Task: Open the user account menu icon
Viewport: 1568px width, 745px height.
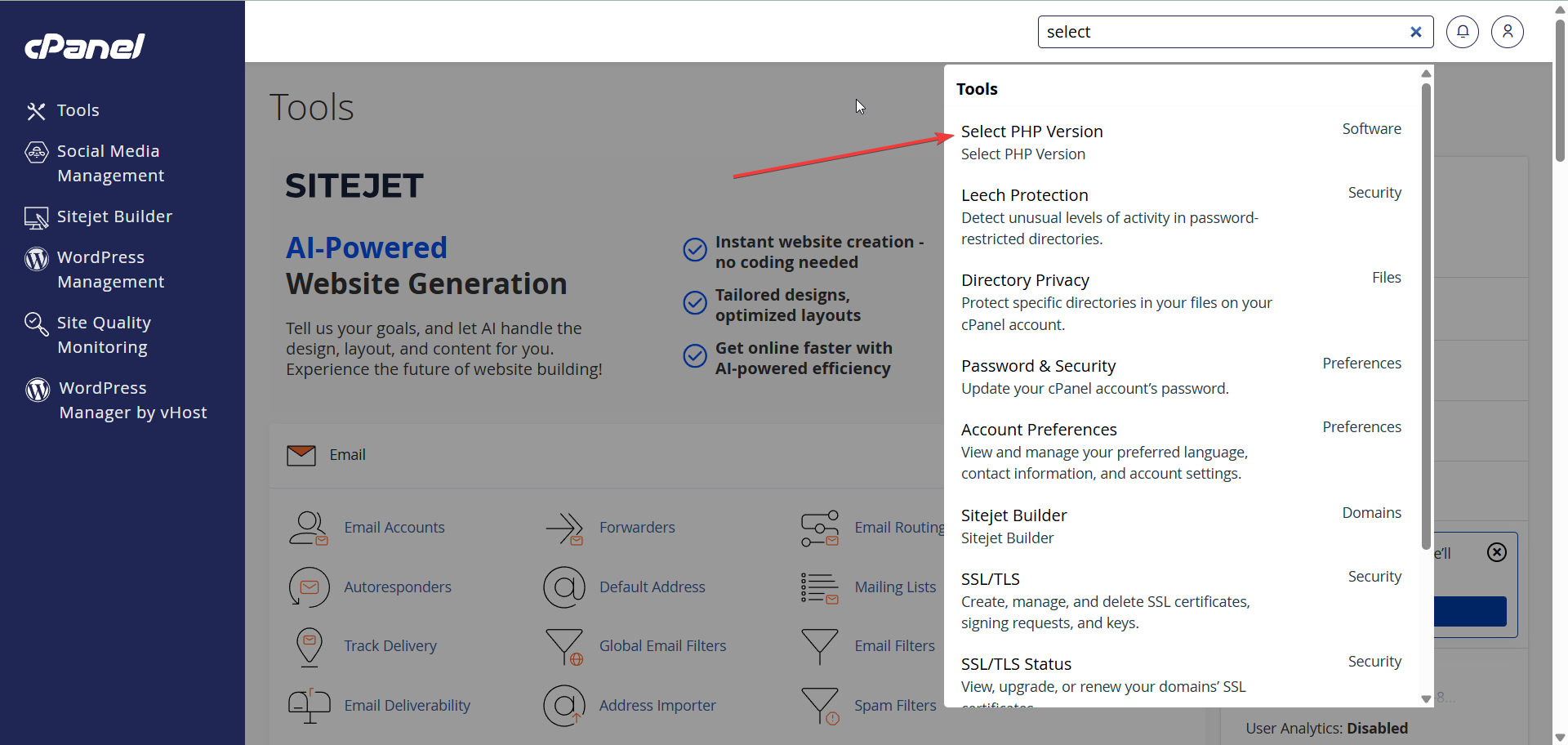Action: tap(1508, 32)
